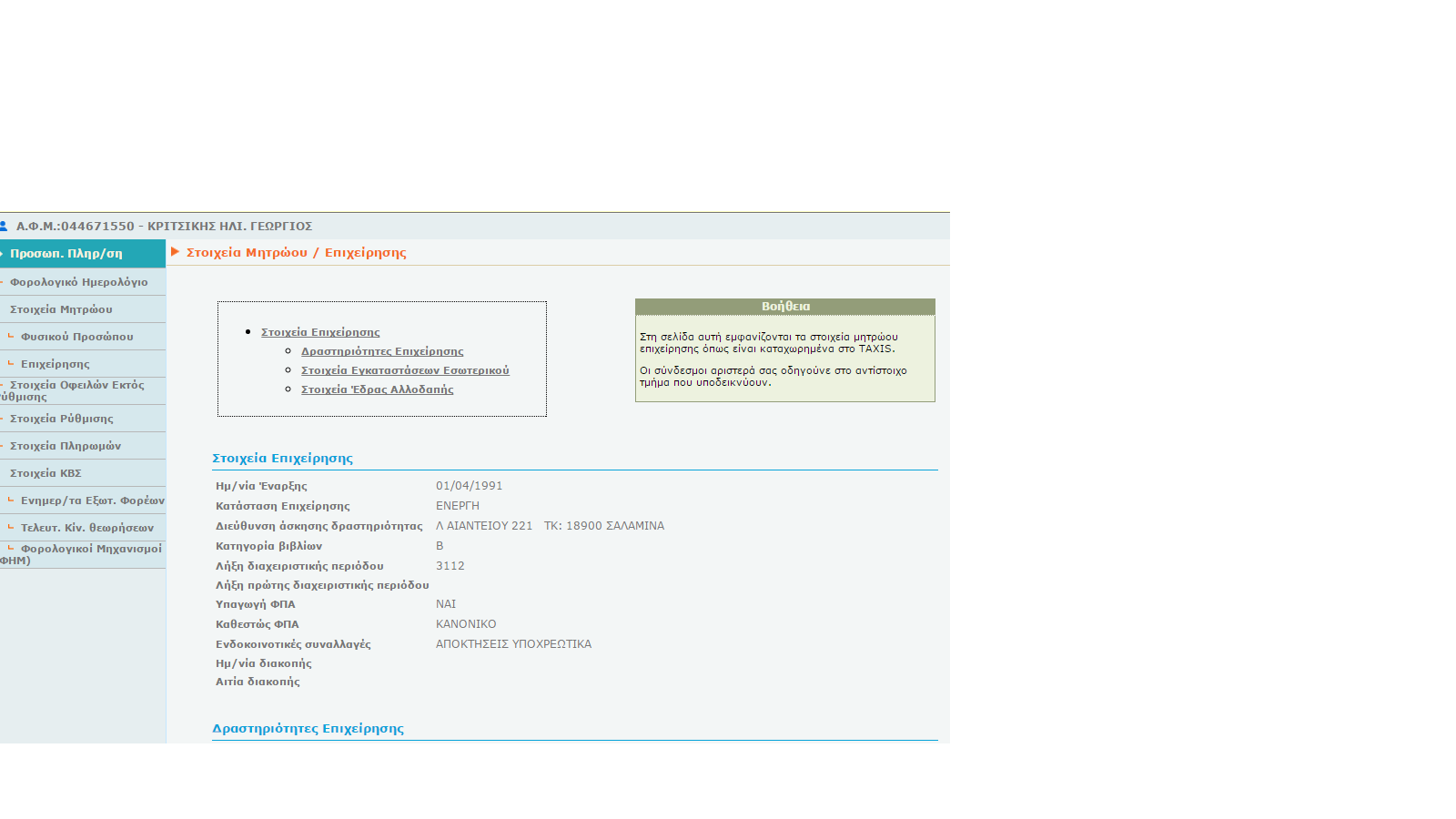
Task: Click Στοιχεία Εγκαταστάσεων Εσωτερικού link
Action: coord(405,370)
